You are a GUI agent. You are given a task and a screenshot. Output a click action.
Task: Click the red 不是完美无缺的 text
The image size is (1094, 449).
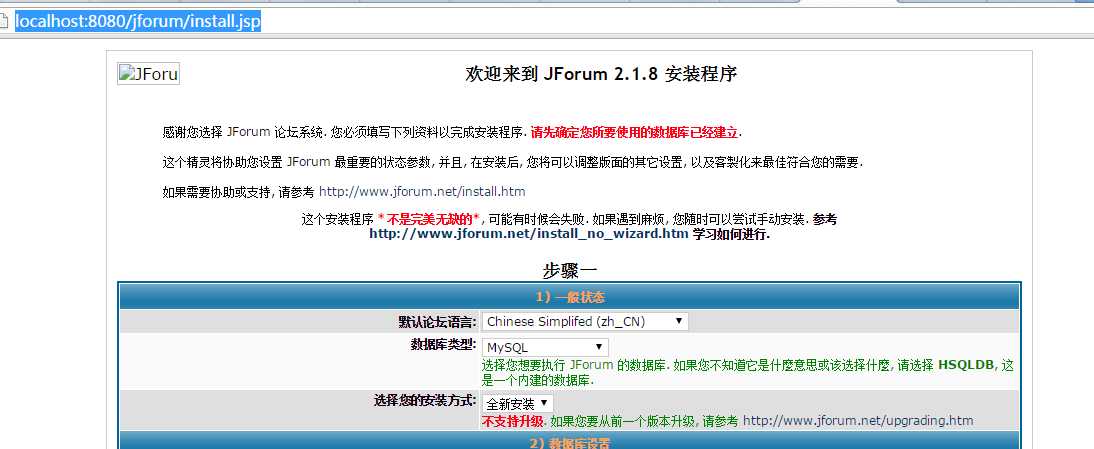pyautogui.click(x=428, y=219)
